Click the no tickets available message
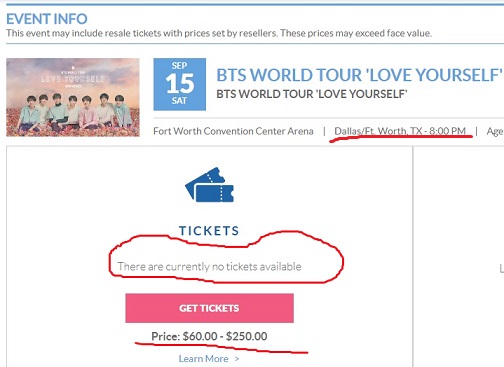 (x=209, y=266)
